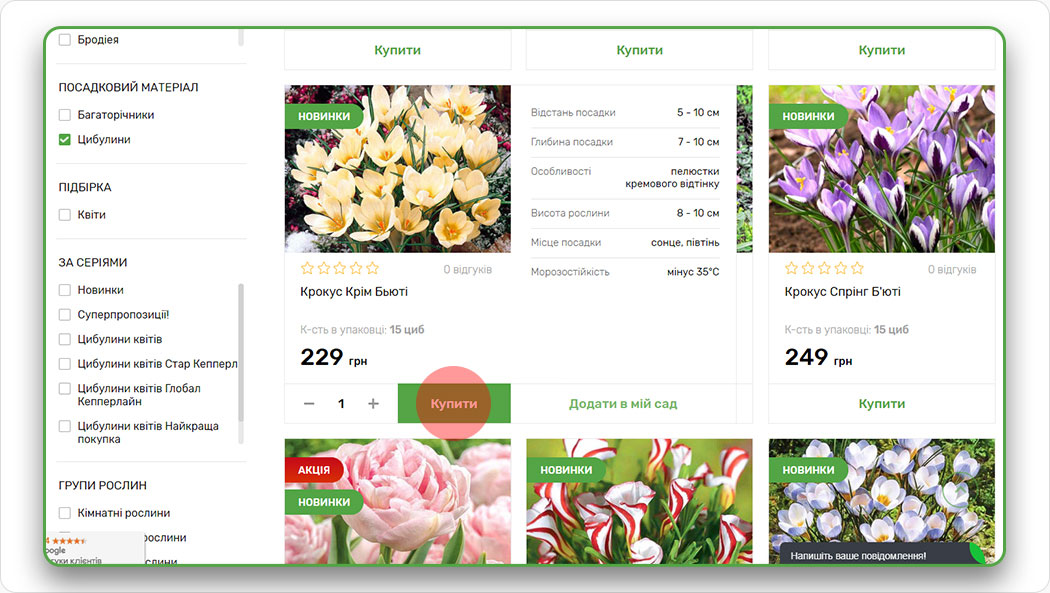Click НОВИНКИ badge on cream crocus image
Screen dimensions: 1050x593
[323, 116]
